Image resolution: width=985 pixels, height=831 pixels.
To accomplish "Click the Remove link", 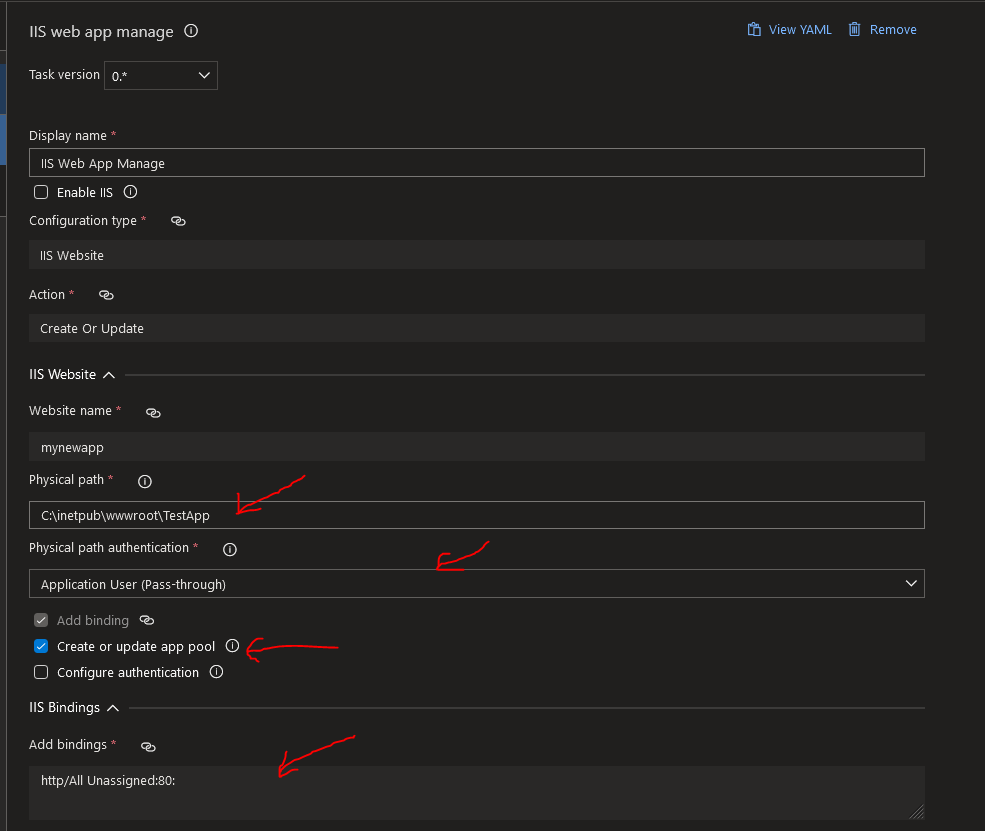I will [x=893, y=30].
